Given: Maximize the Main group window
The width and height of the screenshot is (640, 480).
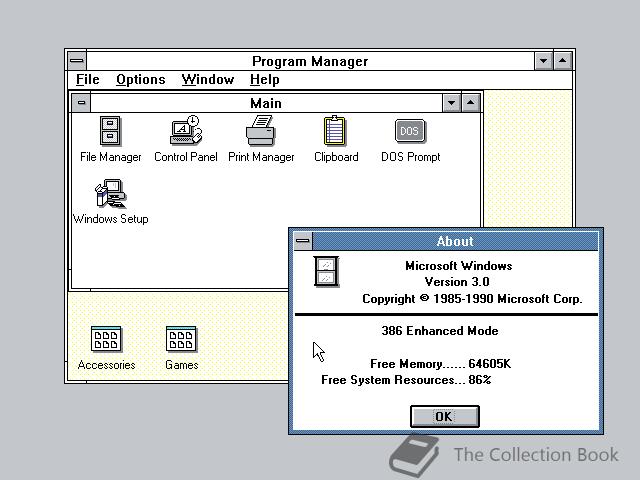Looking at the screenshot, I should pos(471,103).
